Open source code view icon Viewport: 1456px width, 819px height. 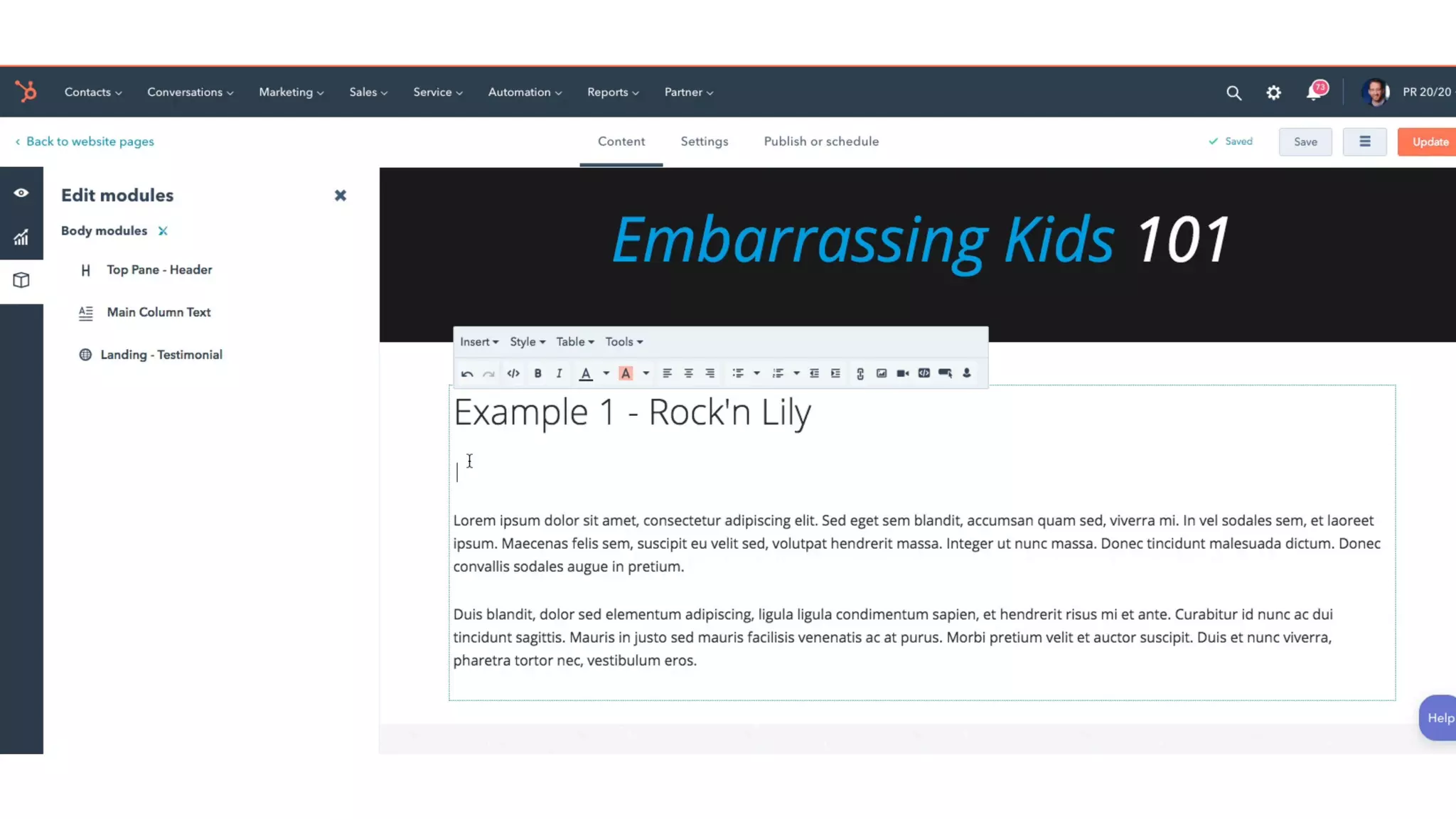[x=513, y=373]
